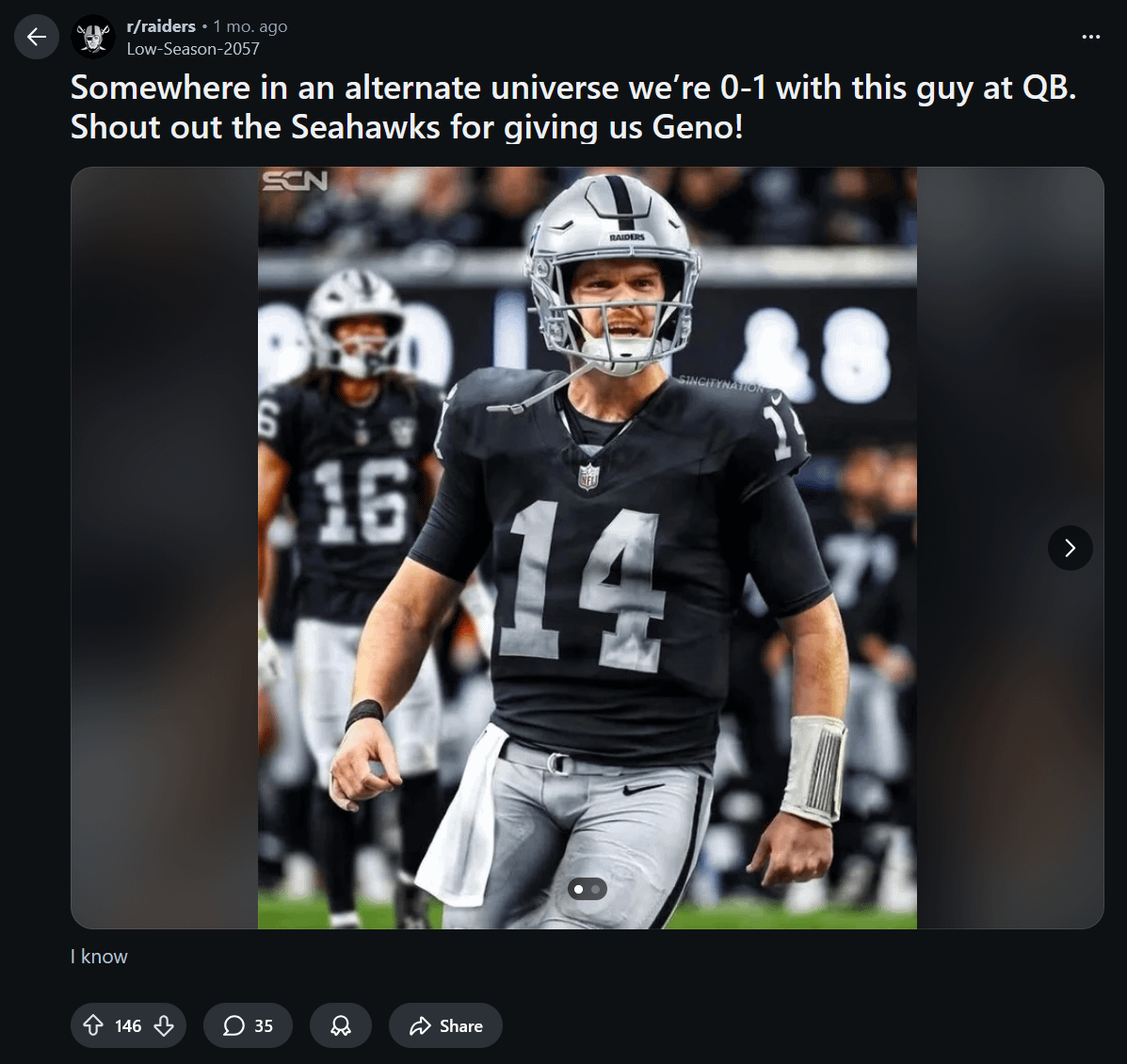Click the "1 mo. ago" timestamp

(250, 26)
